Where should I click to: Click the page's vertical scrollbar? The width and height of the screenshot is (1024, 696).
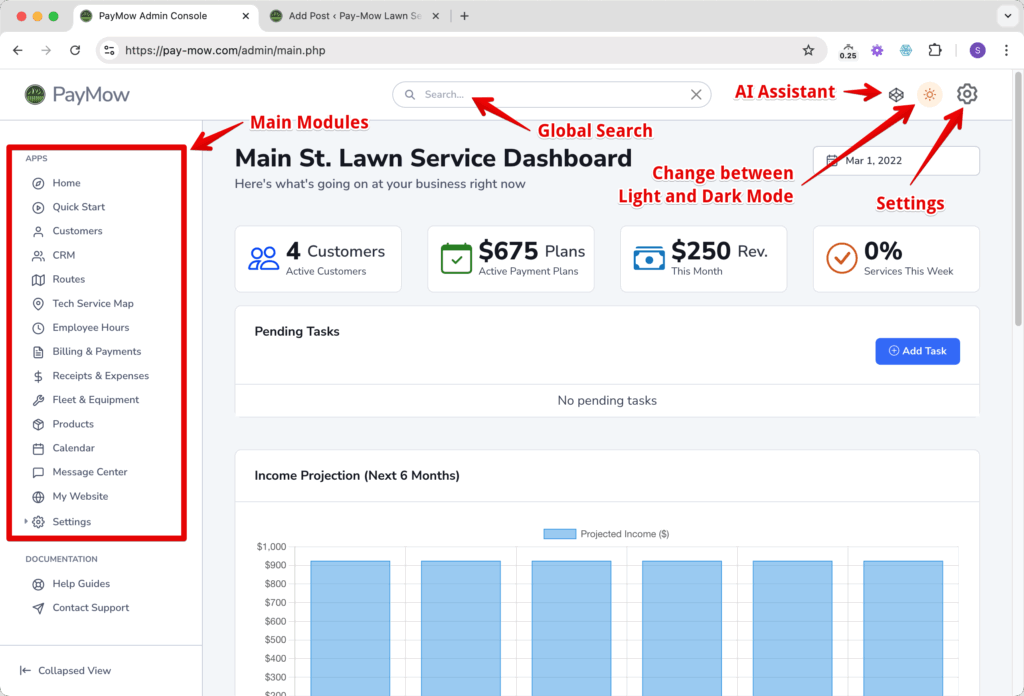[1019, 199]
